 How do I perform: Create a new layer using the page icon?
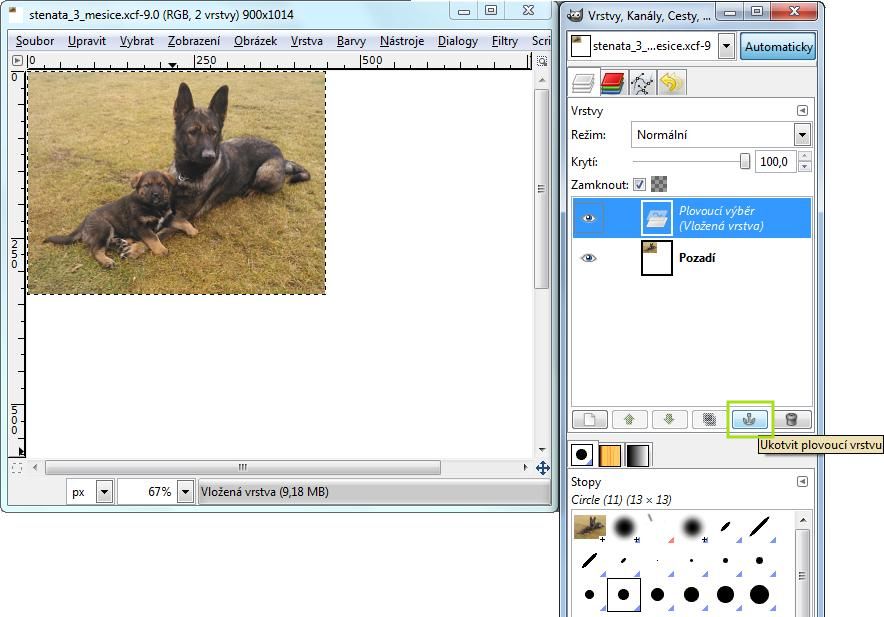click(590, 420)
